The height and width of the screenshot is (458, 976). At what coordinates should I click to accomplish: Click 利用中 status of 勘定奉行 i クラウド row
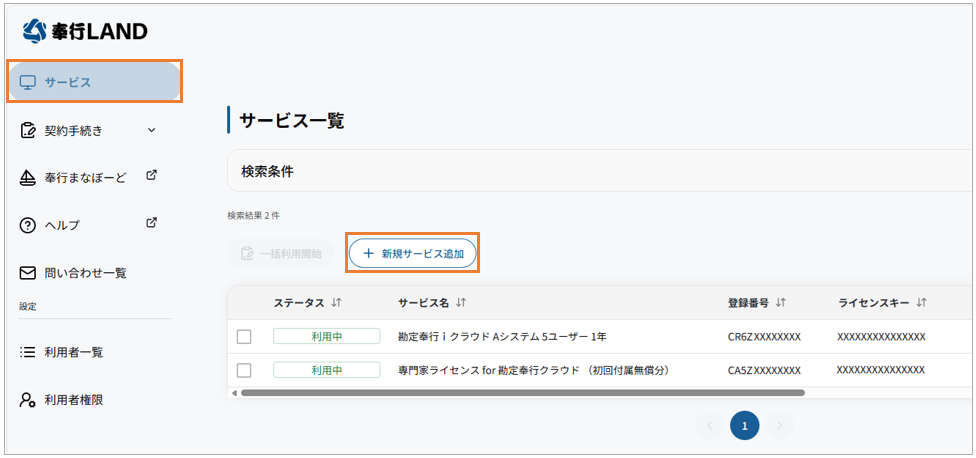pos(327,337)
